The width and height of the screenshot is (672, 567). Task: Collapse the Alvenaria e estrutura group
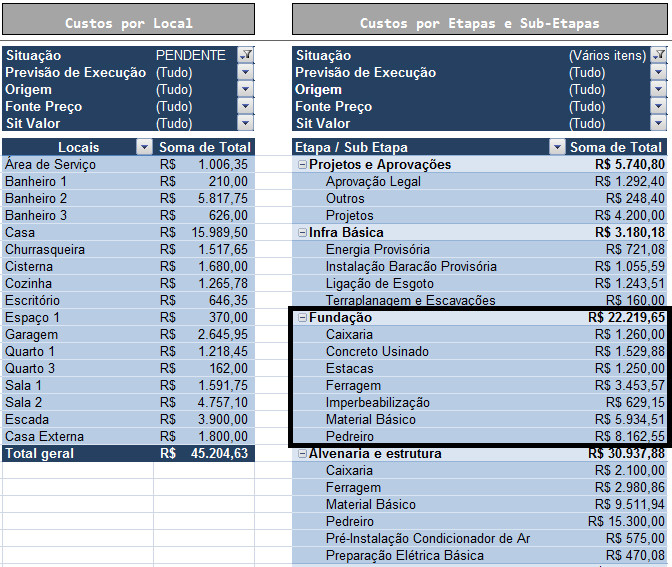pyautogui.click(x=303, y=453)
